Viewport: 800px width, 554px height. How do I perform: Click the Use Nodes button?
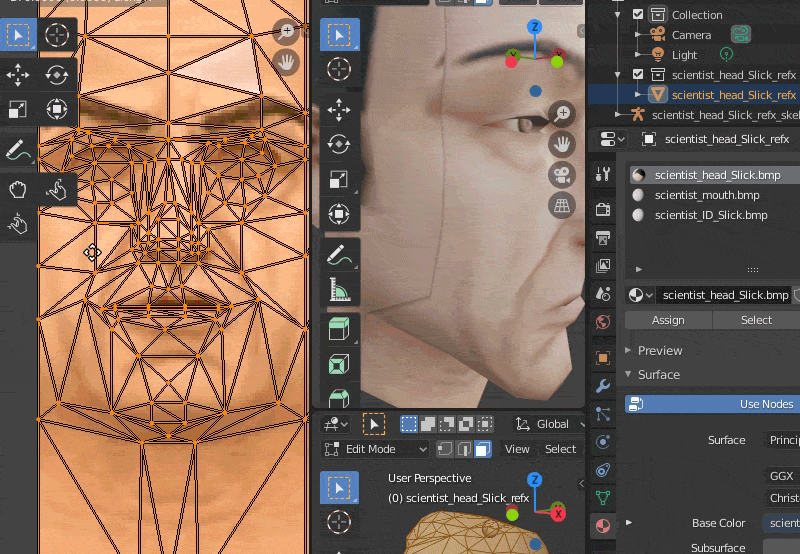point(712,404)
